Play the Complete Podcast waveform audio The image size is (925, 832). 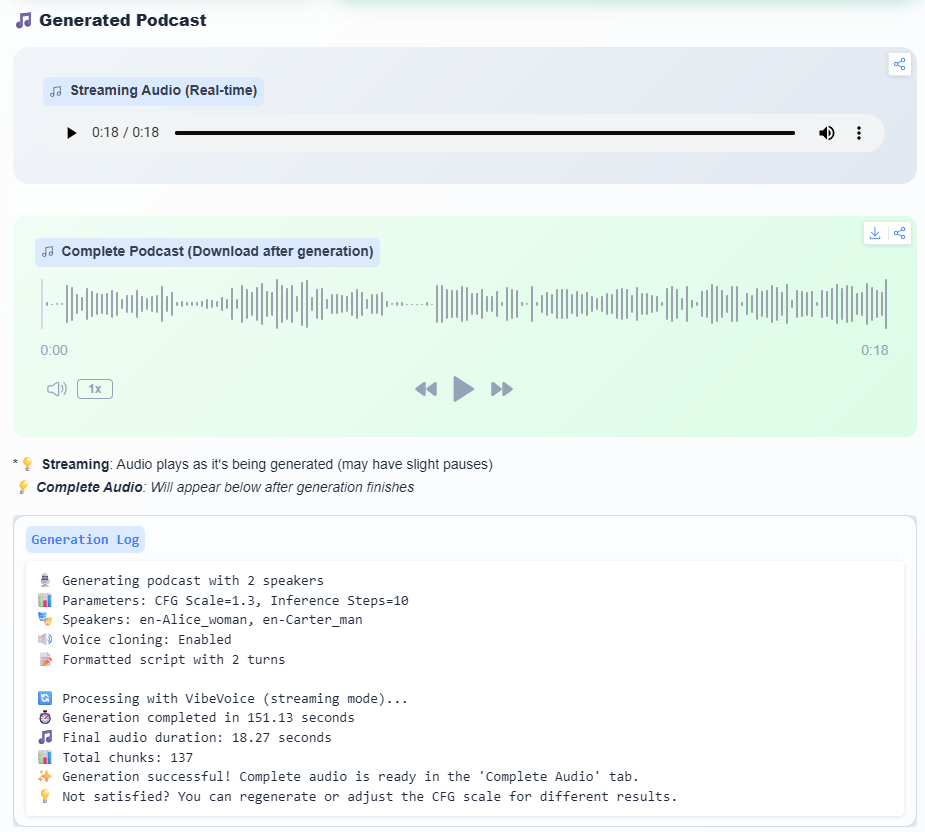tap(463, 389)
